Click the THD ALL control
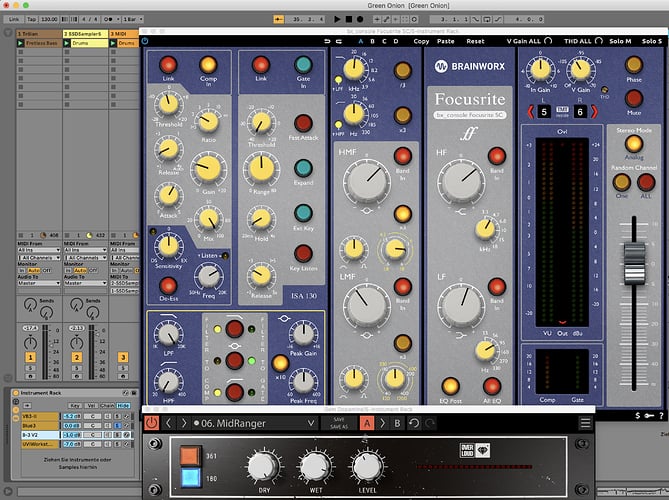The image size is (669, 500). 583,41
